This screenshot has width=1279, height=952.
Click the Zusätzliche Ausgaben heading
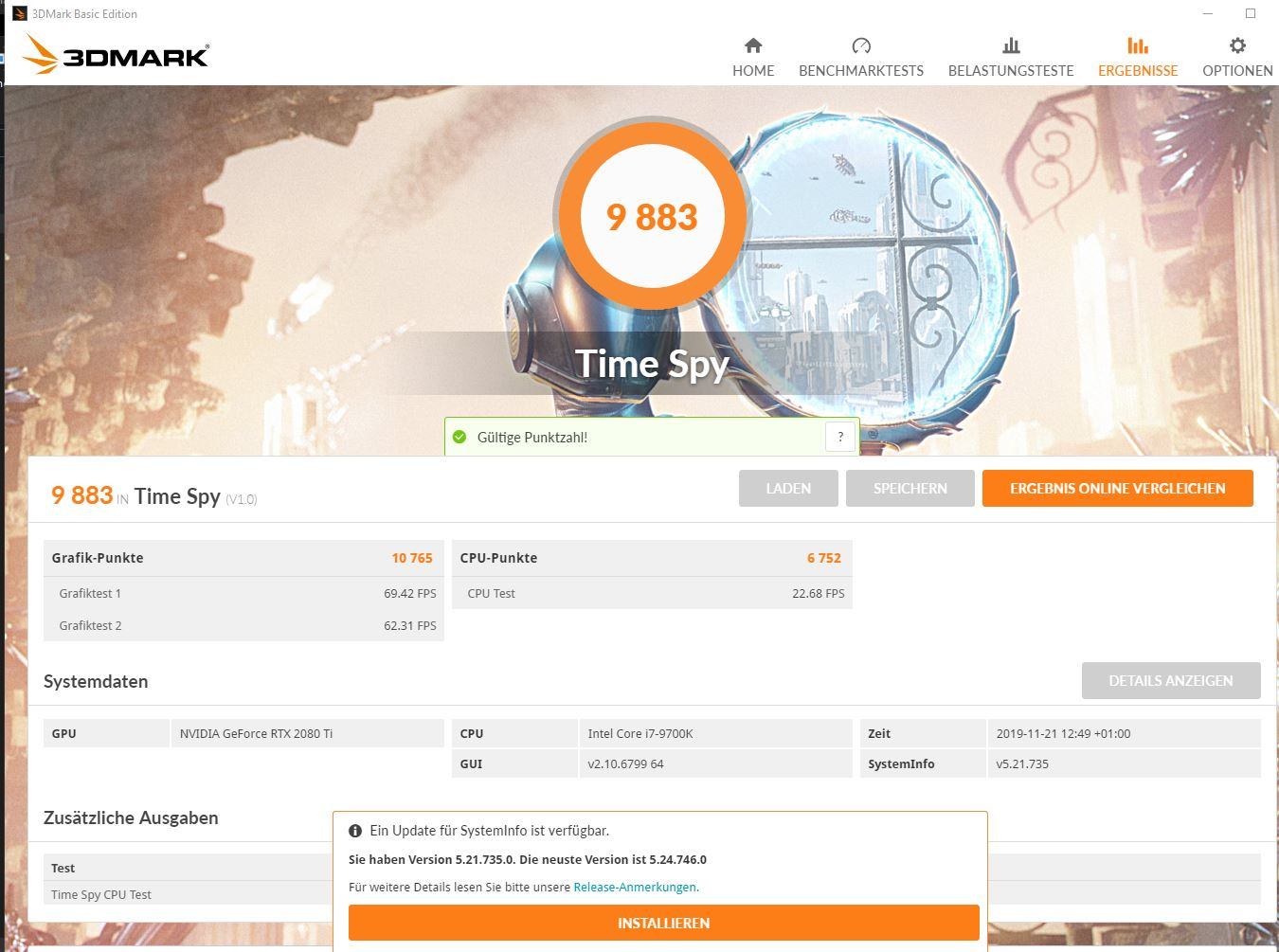(x=131, y=817)
